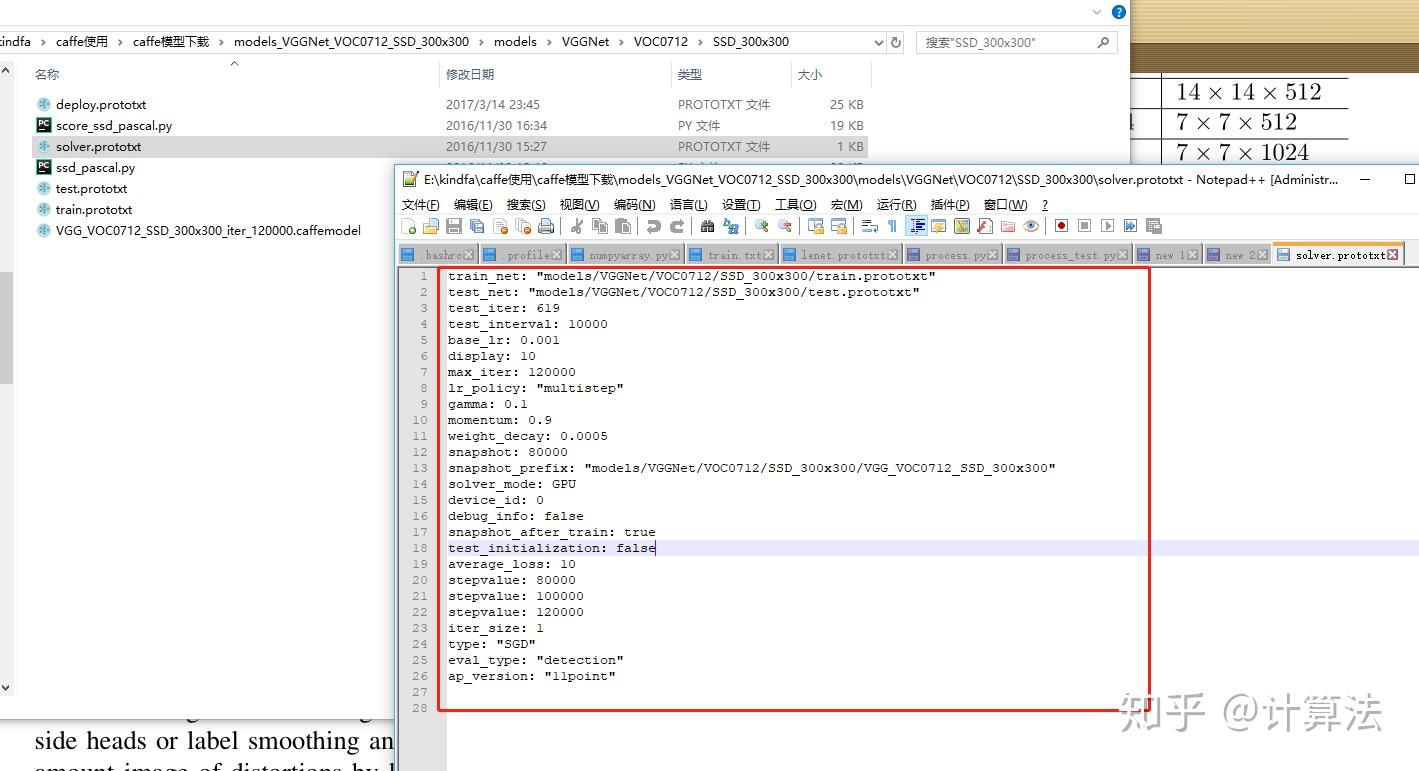Toggle the Word Wrap toolbar button
The height and width of the screenshot is (771, 1419).
(x=869, y=226)
